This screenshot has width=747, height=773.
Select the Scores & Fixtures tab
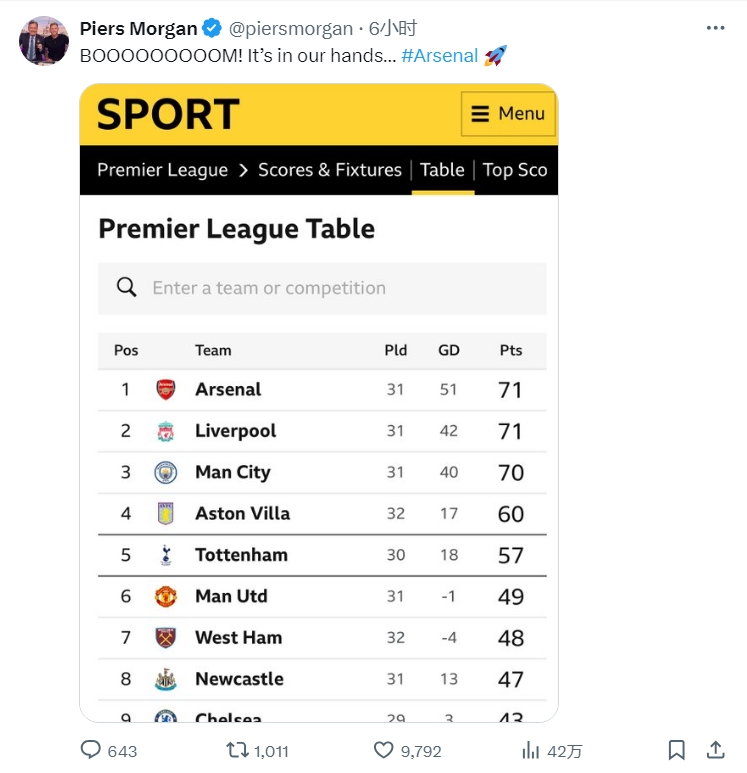(329, 170)
